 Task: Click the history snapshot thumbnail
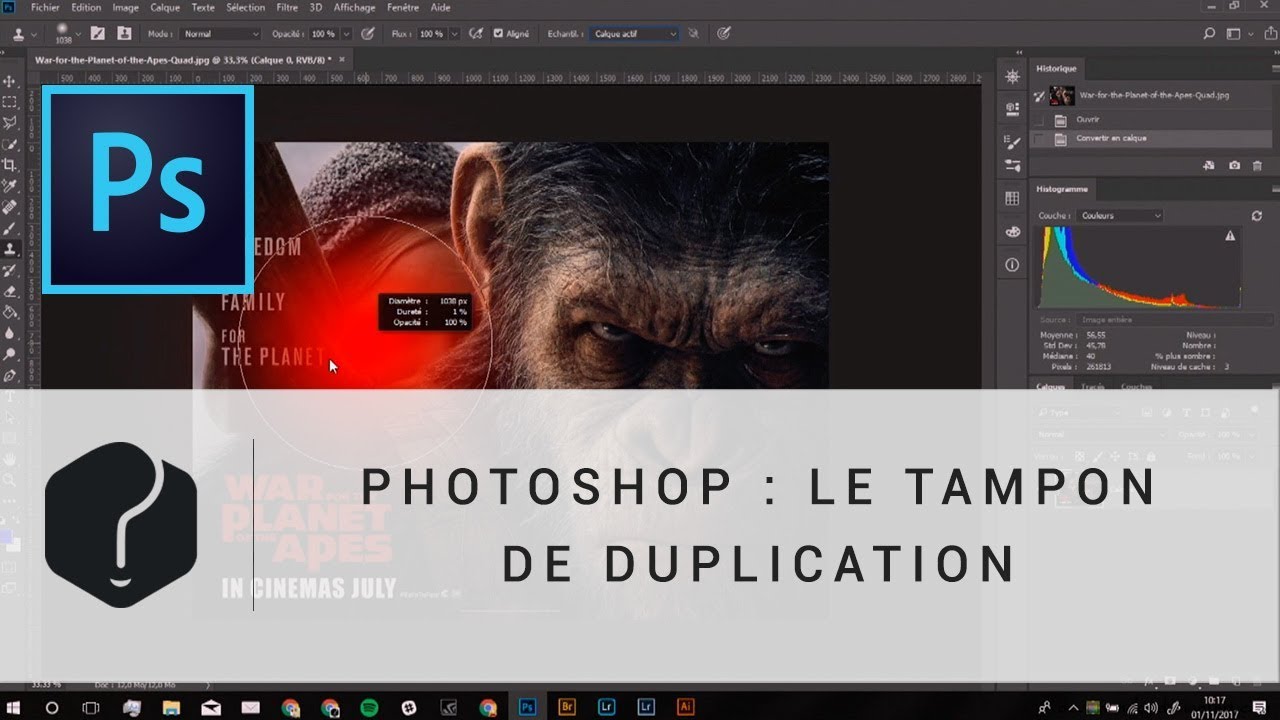[x=1061, y=96]
